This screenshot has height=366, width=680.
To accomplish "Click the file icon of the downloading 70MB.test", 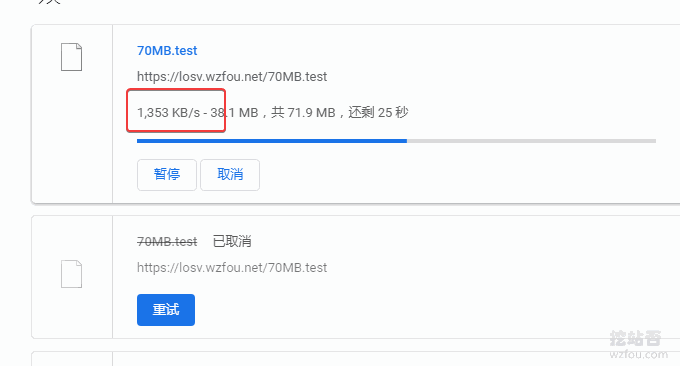I will pyautogui.click(x=72, y=57).
